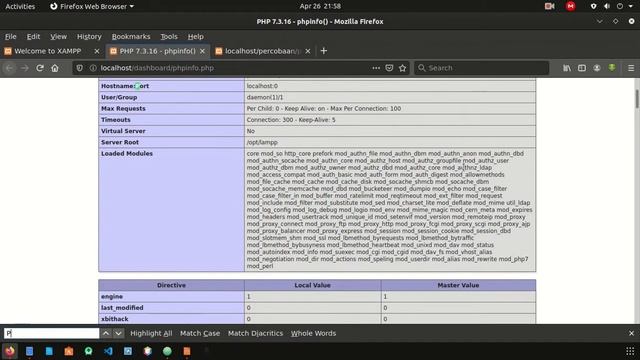Open the volume icon in top bar
The width and height of the screenshot is (640, 360).
(607, 6)
